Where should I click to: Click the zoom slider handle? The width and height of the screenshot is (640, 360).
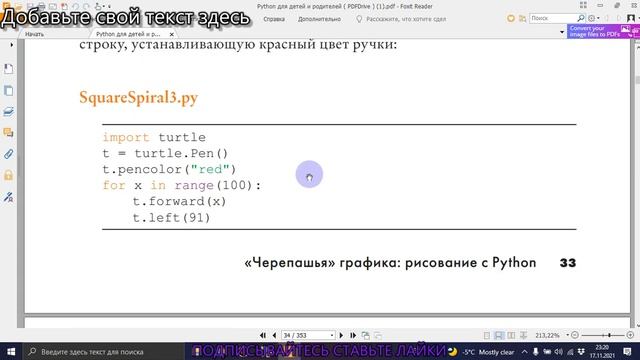coord(609,335)
